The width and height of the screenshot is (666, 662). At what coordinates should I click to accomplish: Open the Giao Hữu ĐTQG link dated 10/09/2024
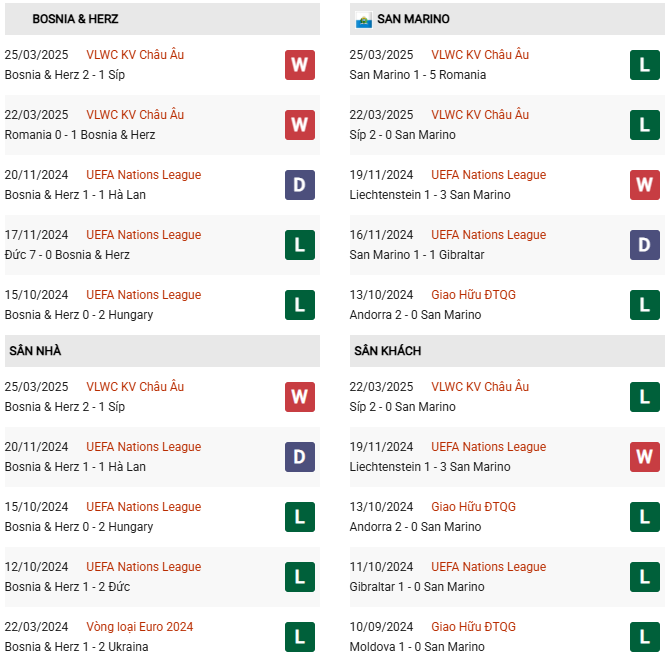click(473, 627)
